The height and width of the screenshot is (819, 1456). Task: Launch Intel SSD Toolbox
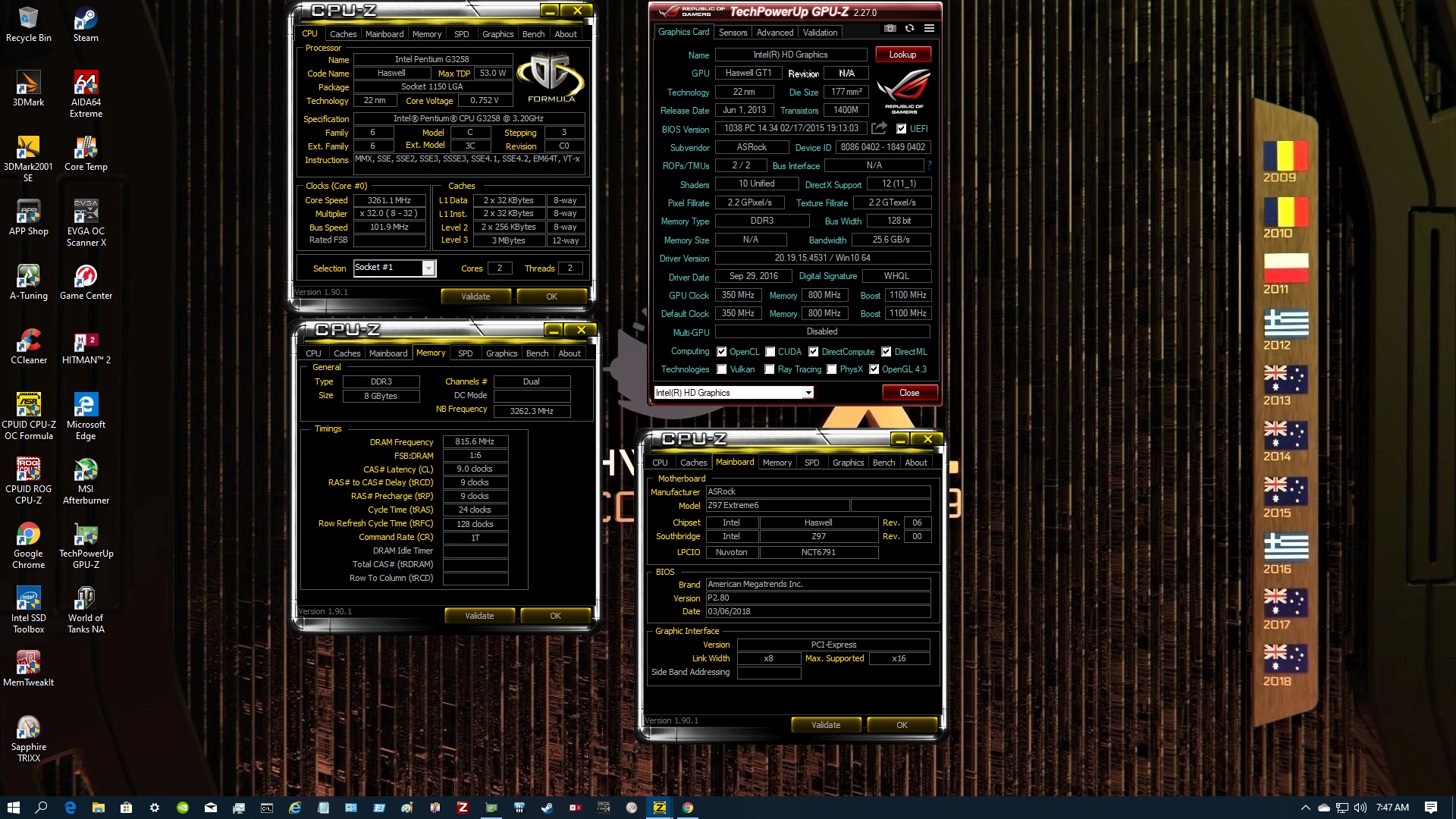[28, 610]
